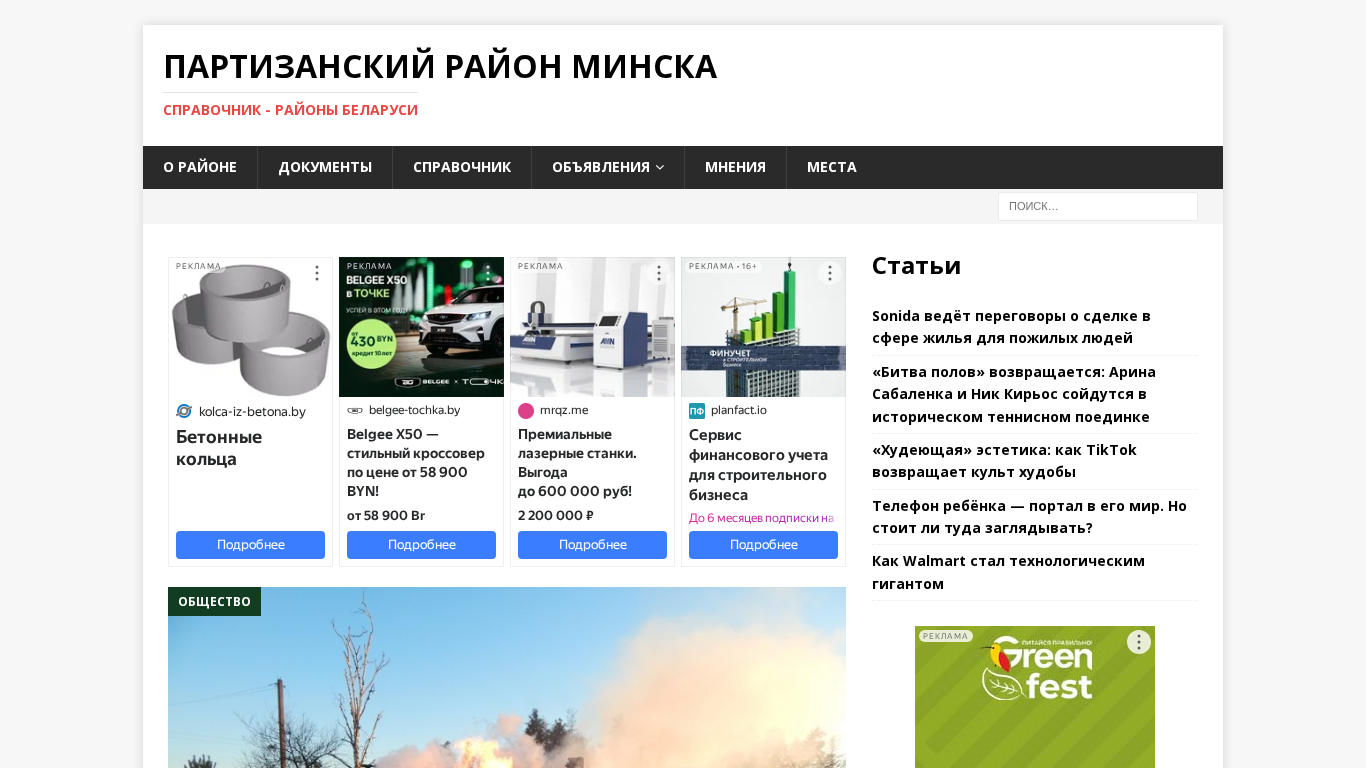Open the kebab menu on the Бетонные кольца ad
Image resolution: width=1366 pixels, height=768 pixels.
pos(317,273)
